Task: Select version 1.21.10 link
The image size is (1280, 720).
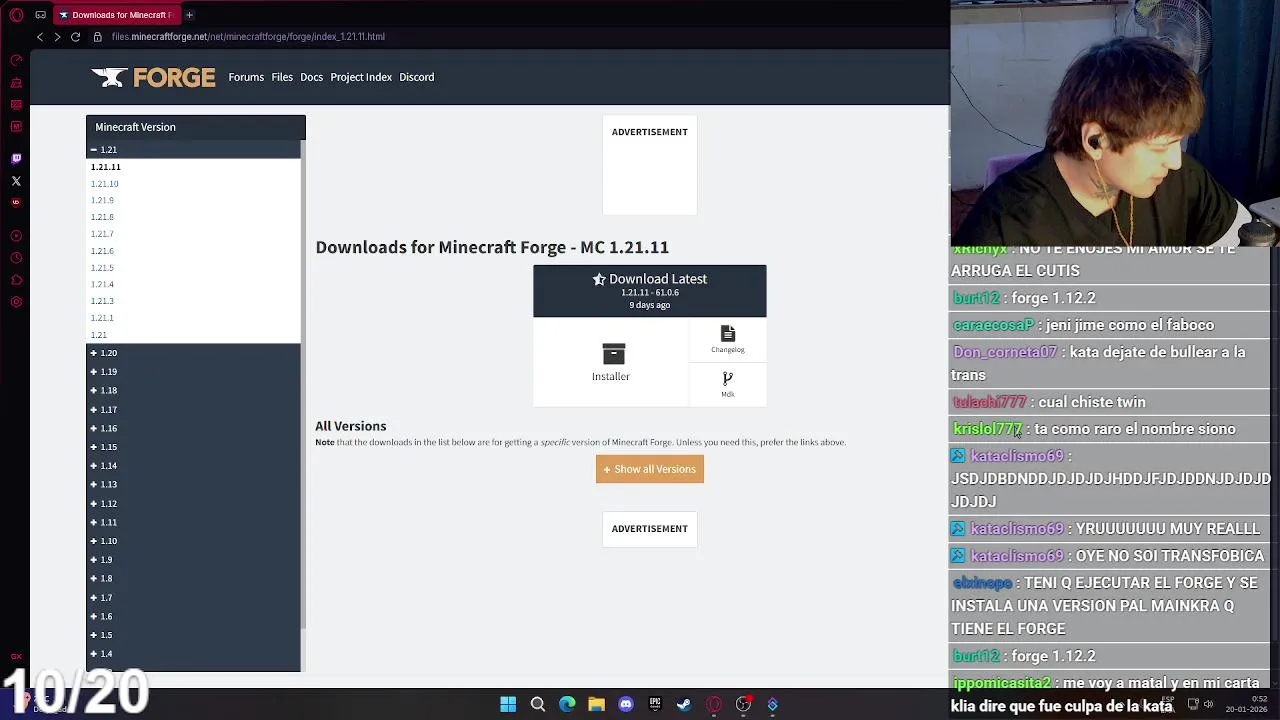Action: pos(104,184)
